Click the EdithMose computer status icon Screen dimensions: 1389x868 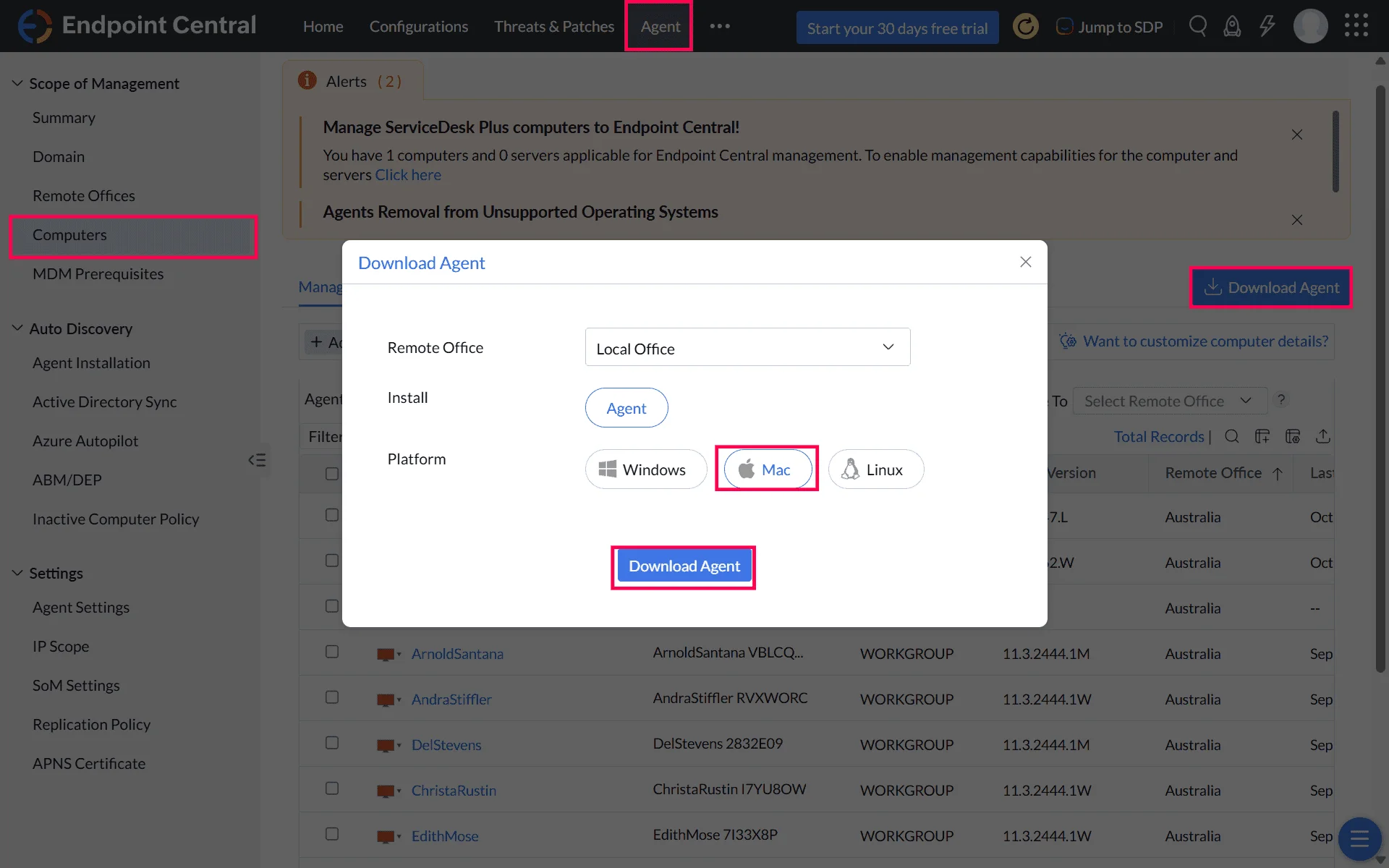click(386, 837)
